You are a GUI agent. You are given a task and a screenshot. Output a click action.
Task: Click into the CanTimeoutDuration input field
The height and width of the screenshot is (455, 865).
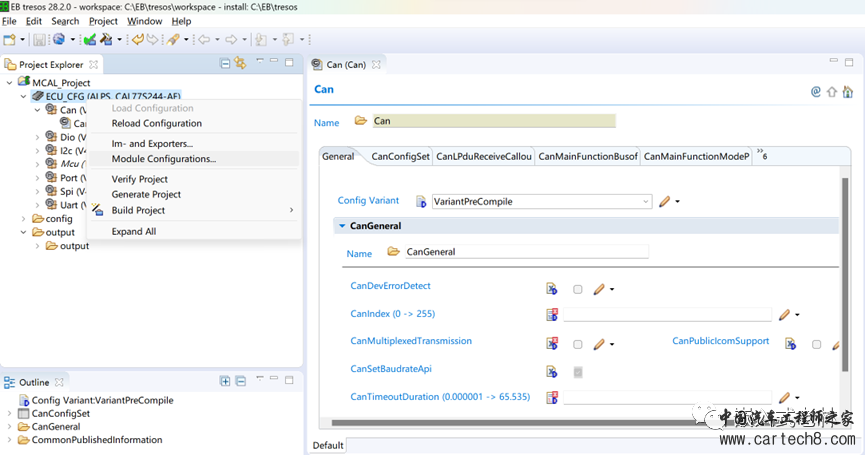tap(667, 397)
